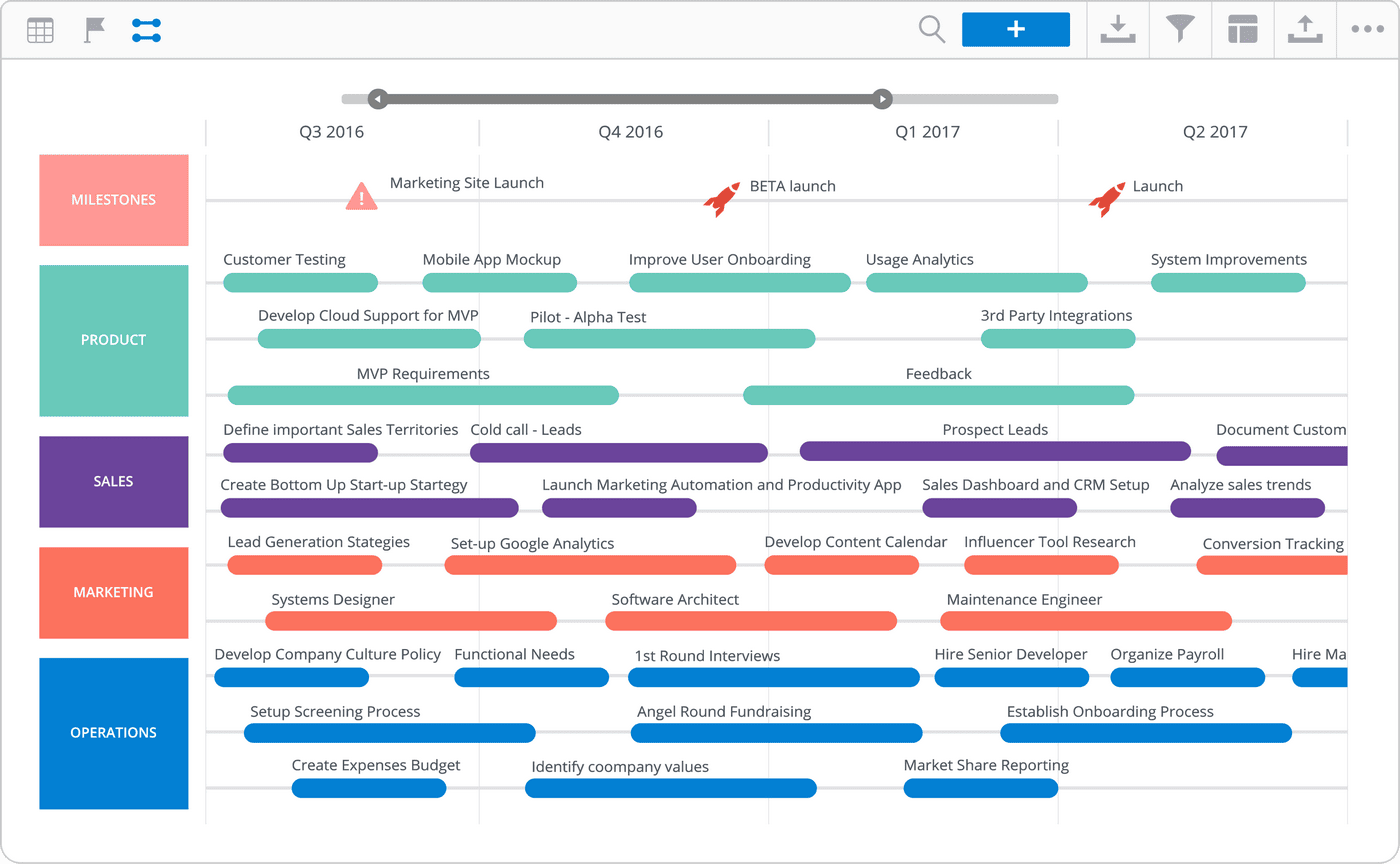Open the Hire Senior Developer bar
This screenshot has width=1400, height=864.
coord(1012,677)
